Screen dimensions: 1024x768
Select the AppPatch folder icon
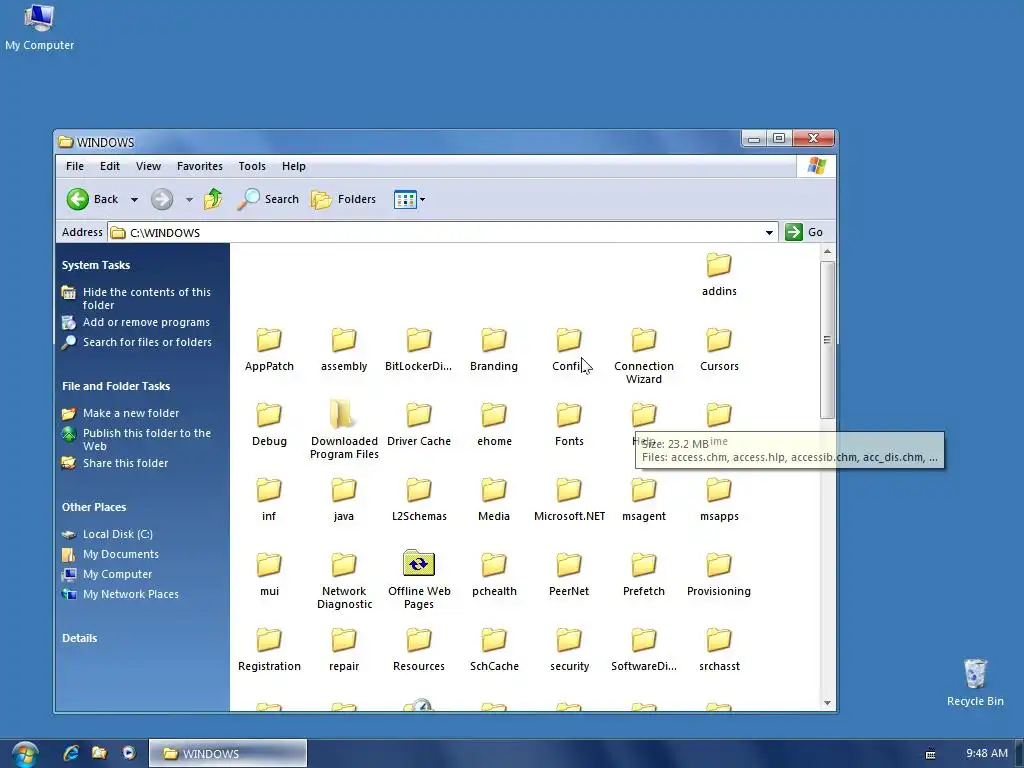[269, 340]
